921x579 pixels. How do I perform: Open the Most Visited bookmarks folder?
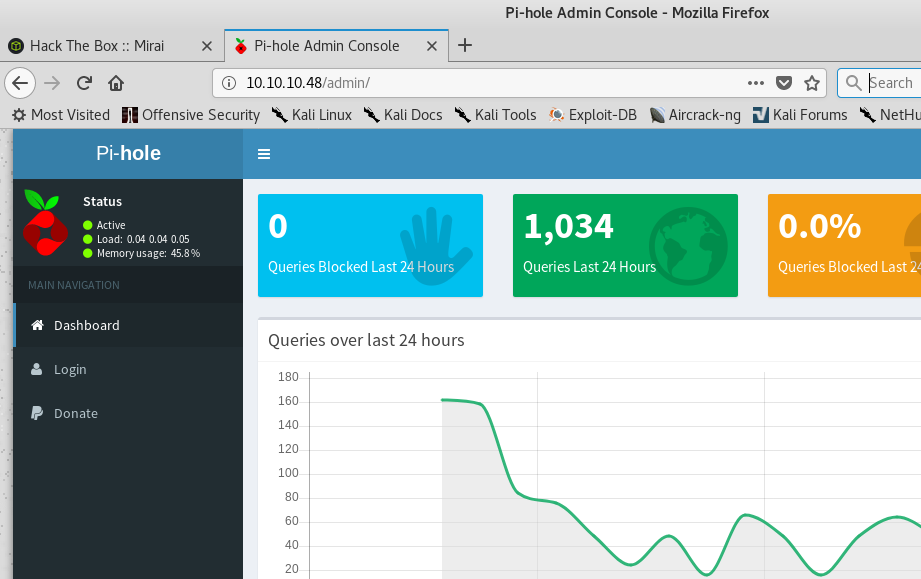61,115
